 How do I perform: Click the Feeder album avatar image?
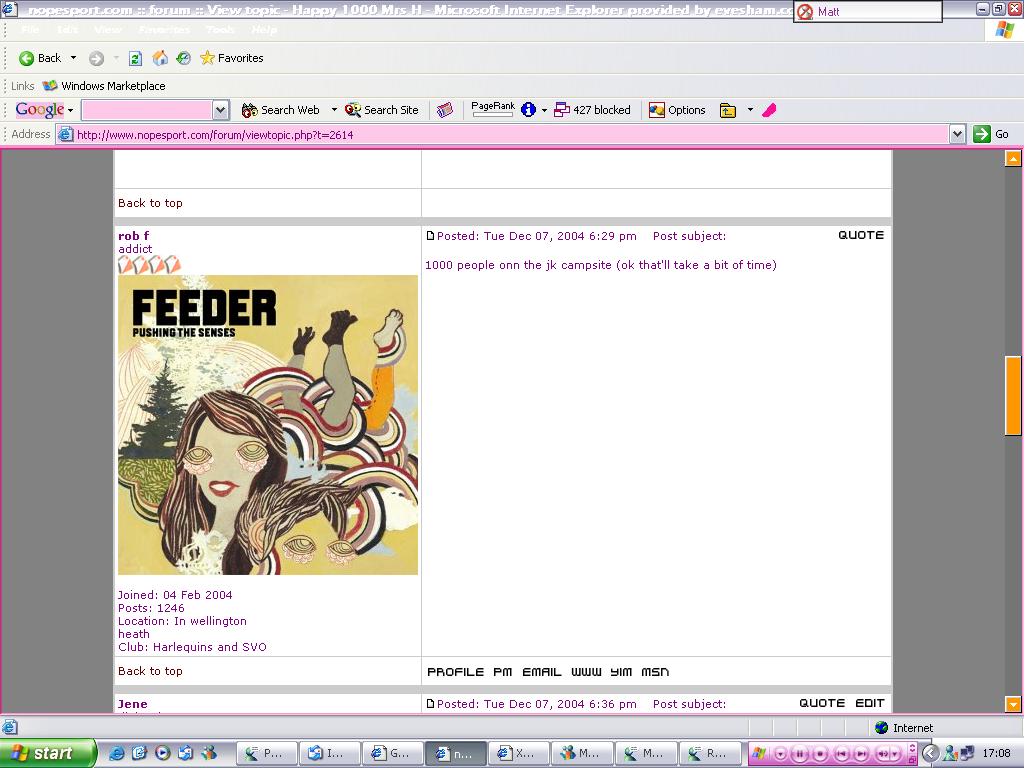268,425
